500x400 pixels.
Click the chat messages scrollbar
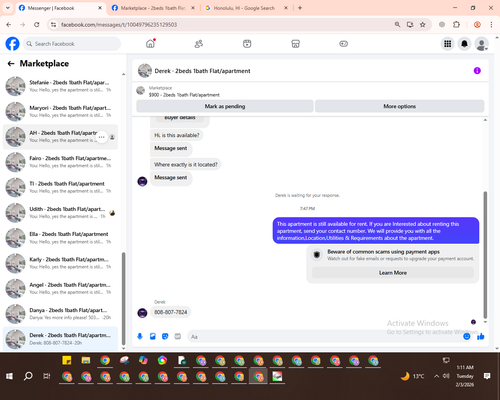(485, 255)
